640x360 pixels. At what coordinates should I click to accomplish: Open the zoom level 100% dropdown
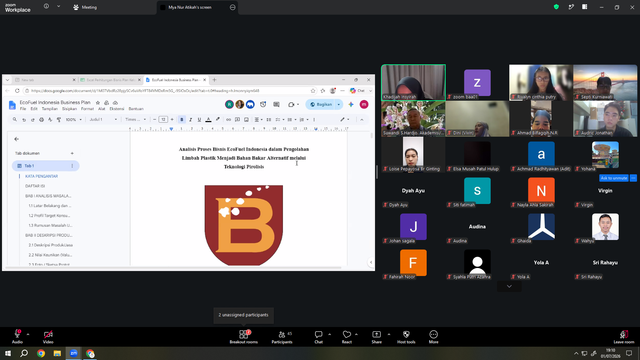click(73, 120)
